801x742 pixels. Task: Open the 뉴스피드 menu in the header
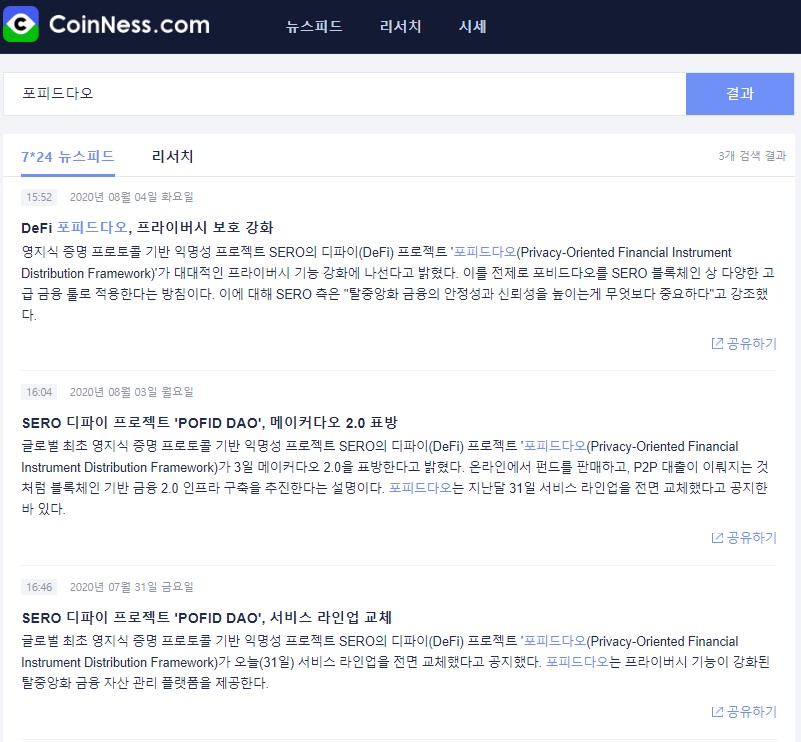[314, 26]
